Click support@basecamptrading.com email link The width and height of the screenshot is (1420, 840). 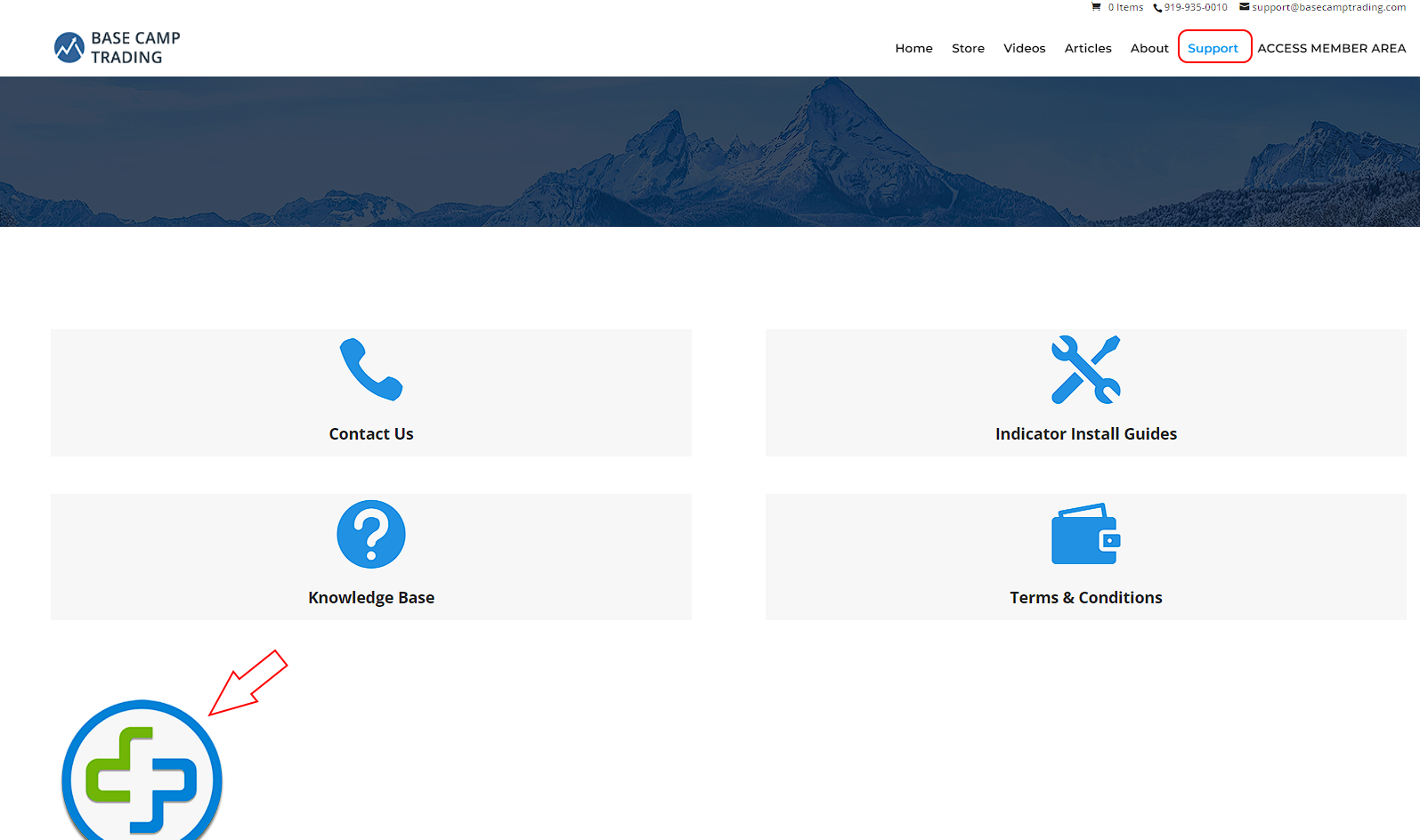point(1328,7)
